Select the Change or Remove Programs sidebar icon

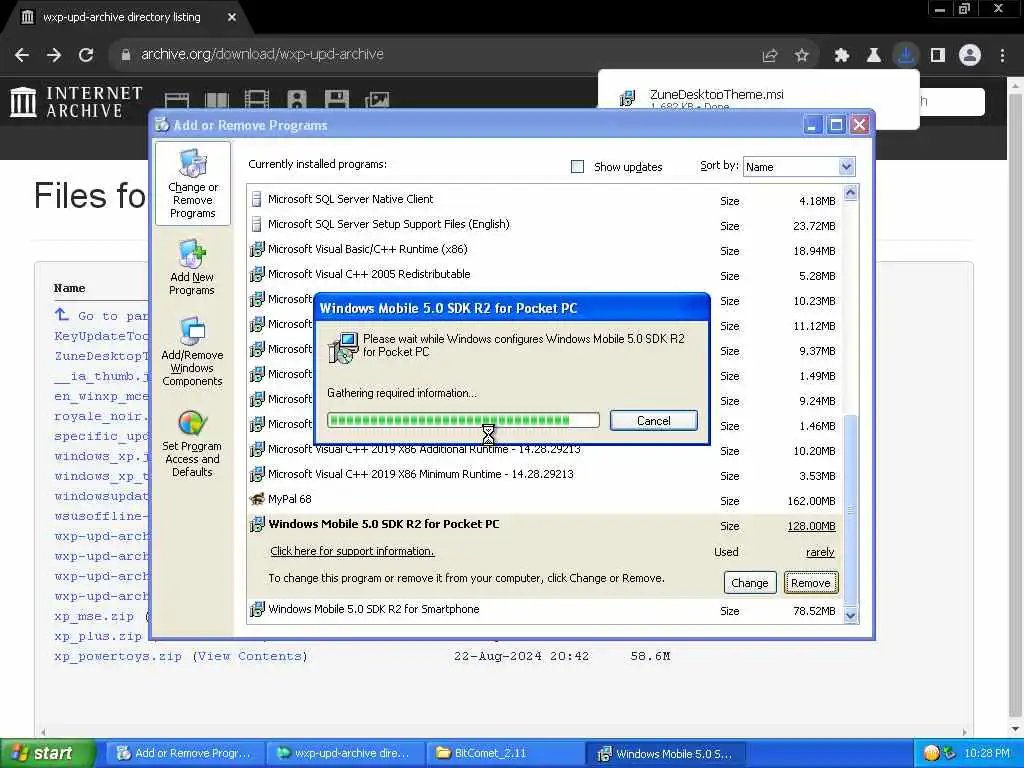click(x=193, y=184)
